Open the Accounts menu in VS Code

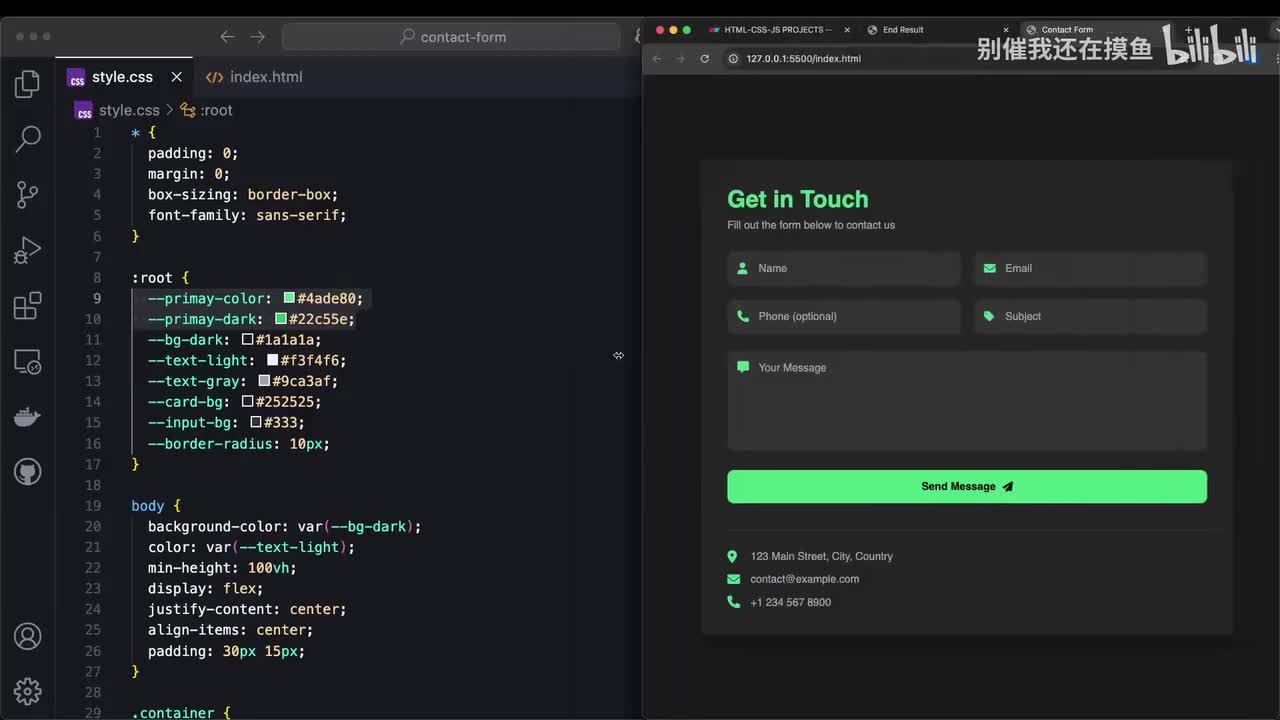coord(28,636)
